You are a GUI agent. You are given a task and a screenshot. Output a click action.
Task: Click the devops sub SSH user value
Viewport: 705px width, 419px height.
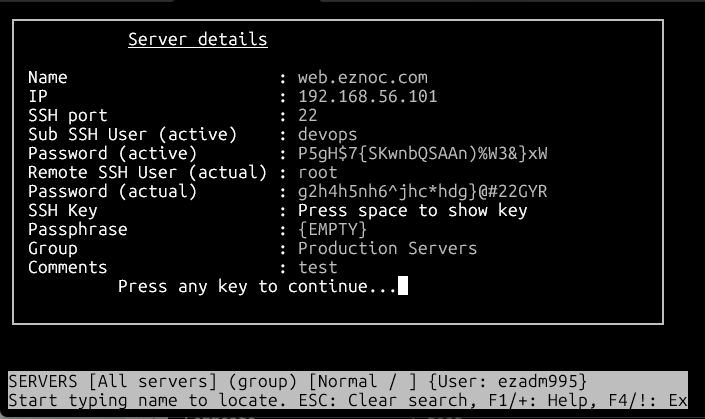[327, 135]
